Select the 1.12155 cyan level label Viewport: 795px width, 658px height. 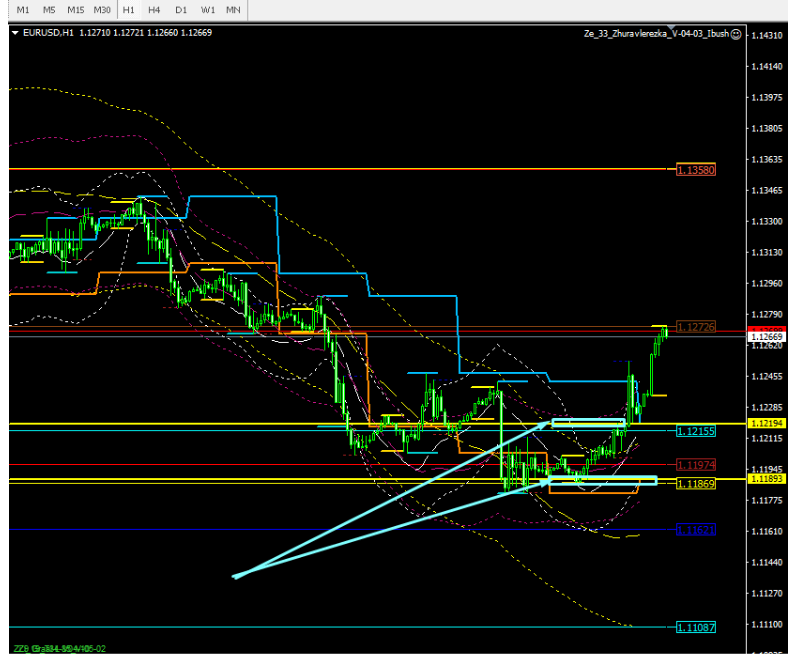pos(695,431)
